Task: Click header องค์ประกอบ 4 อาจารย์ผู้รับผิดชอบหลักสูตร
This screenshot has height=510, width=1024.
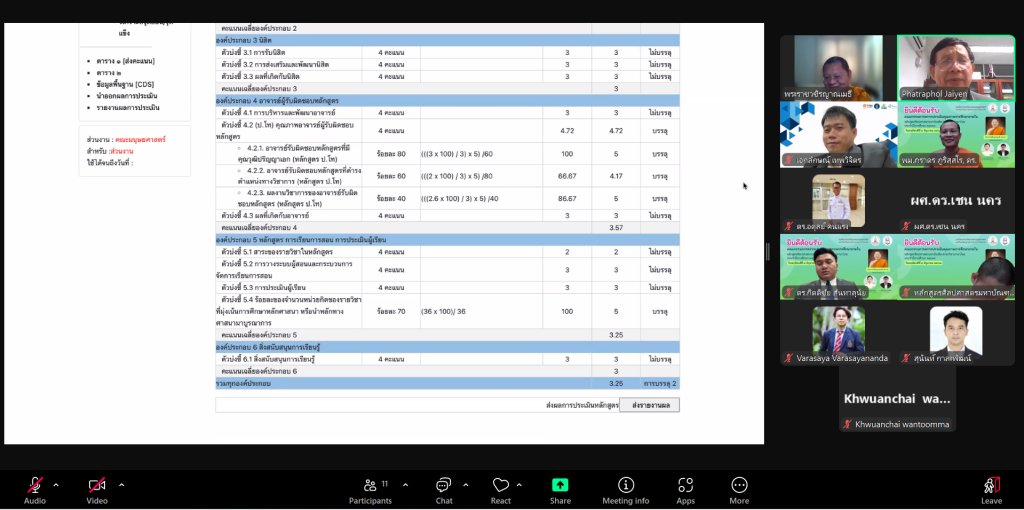Action: click(x=447, y=101)
